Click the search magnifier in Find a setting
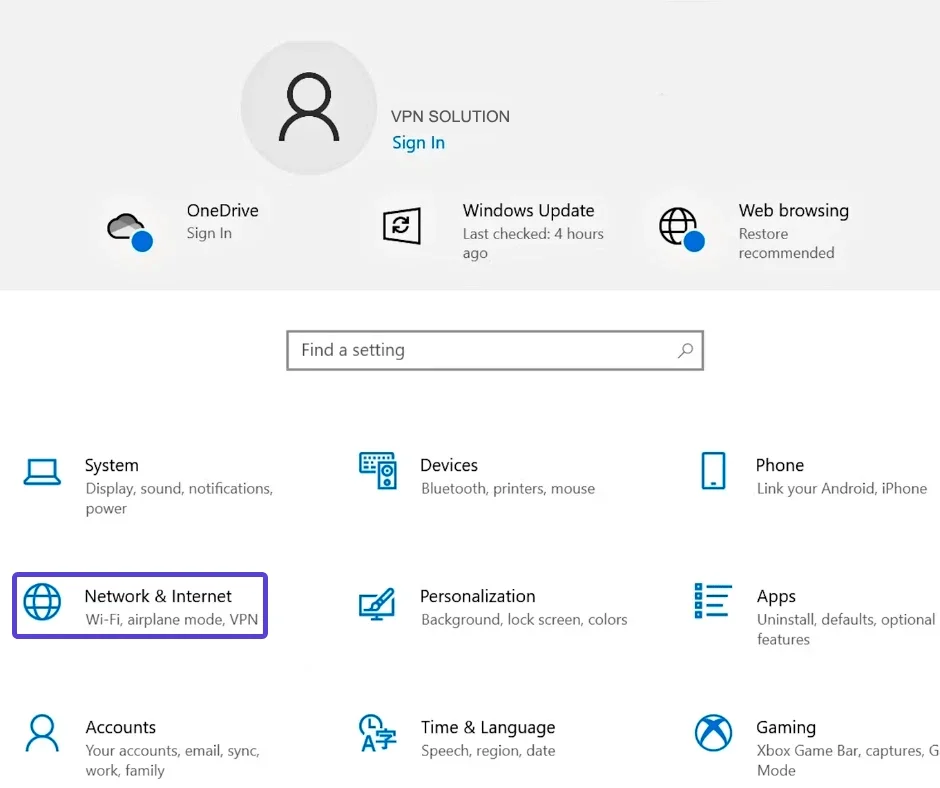The height and width of the screenshot is (788, 940). tap(685, 350)
